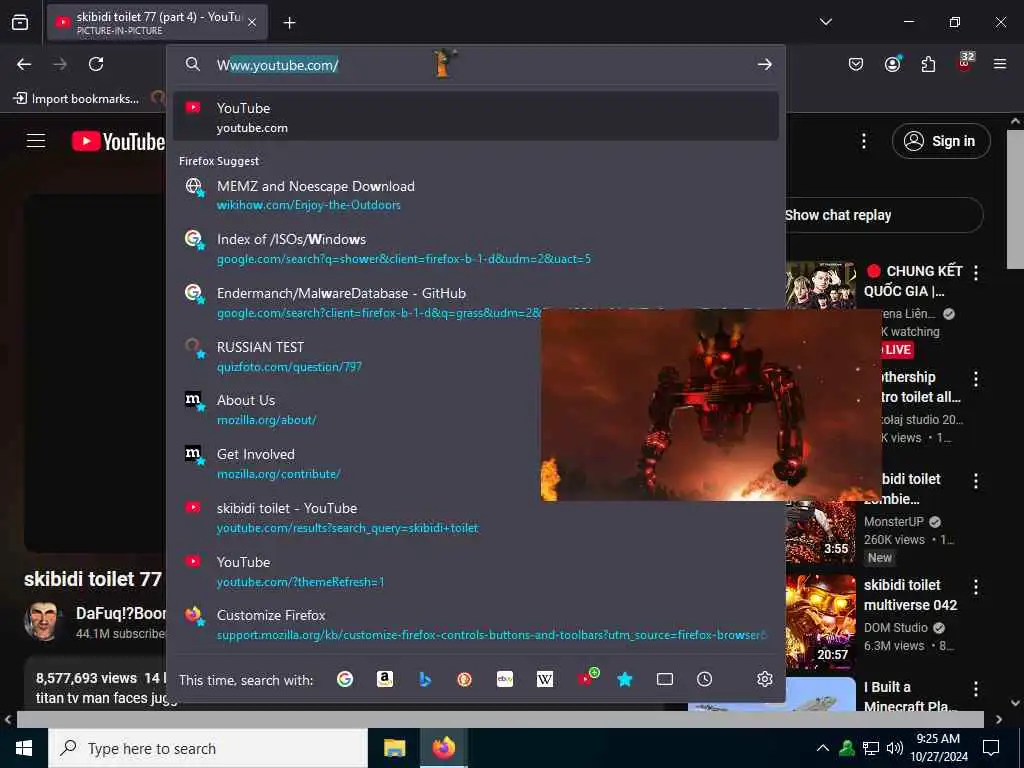Open options for skibidi toilet zombie video
This screenshot has width=1024, height=768.
pyautogui.click(x=976, y=481)
